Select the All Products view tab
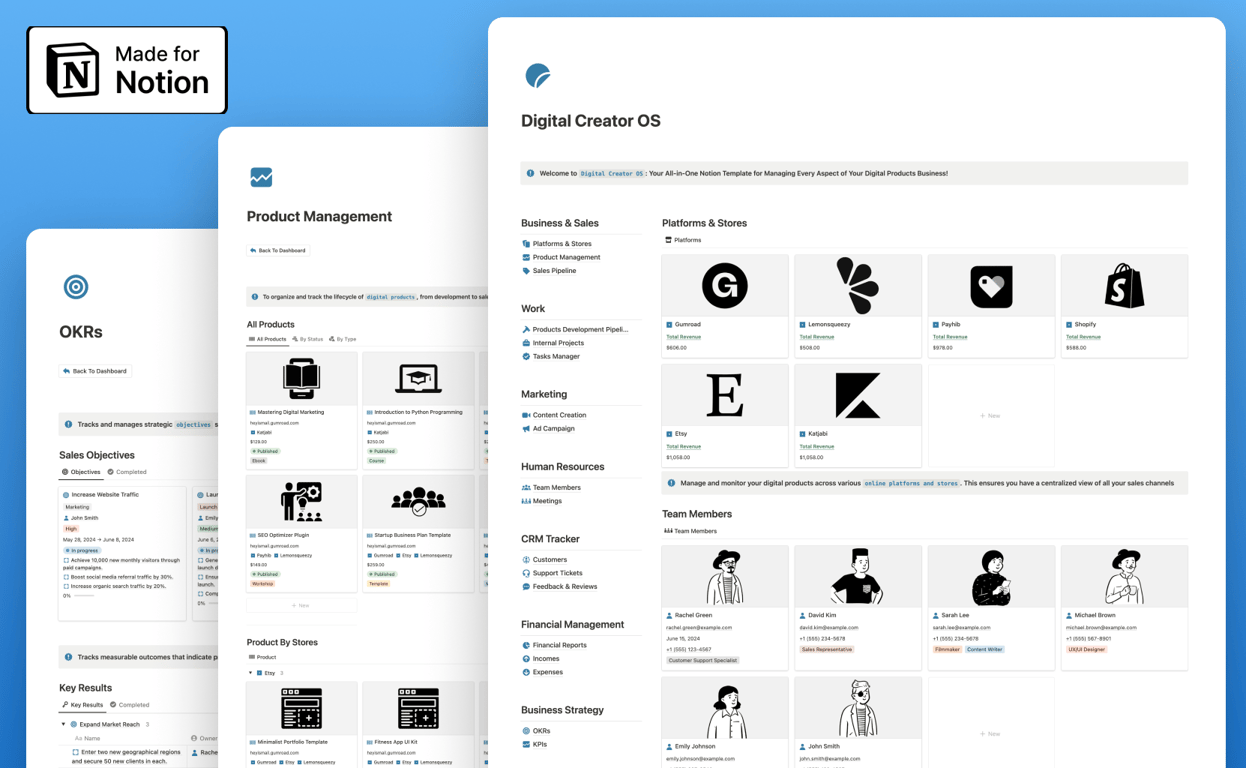Image resolution: width=1246 pixels, height=768 pixels. point(267,339)
